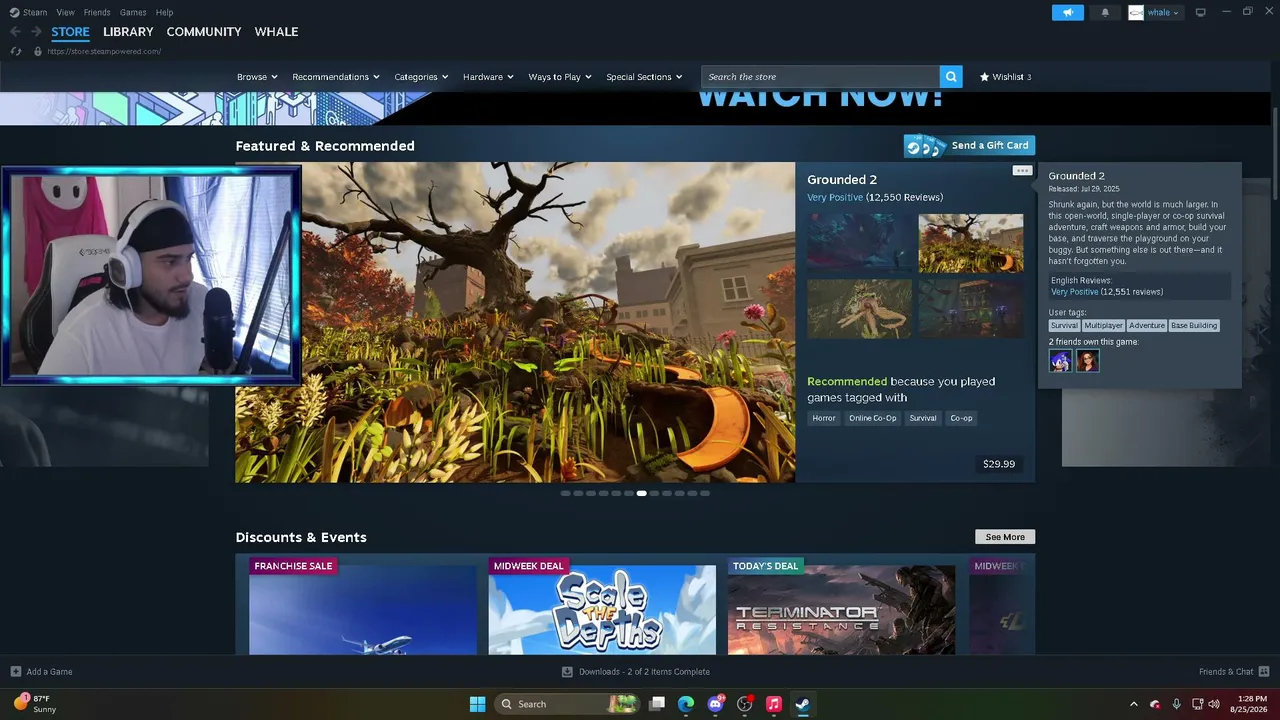The width and height of the screenshot is (1280, 720).
Task: Open the View menu
Action: pos(65,12)
